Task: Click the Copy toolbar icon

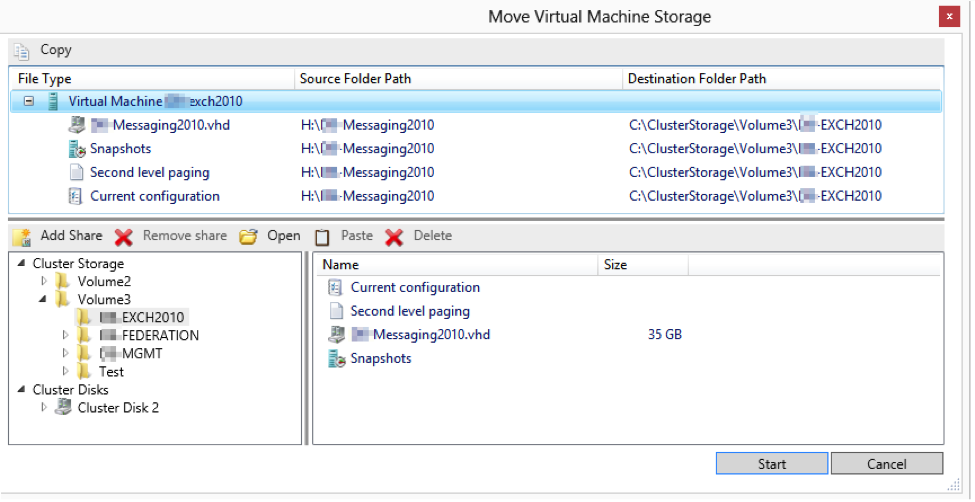Action: tap(22, 50)
